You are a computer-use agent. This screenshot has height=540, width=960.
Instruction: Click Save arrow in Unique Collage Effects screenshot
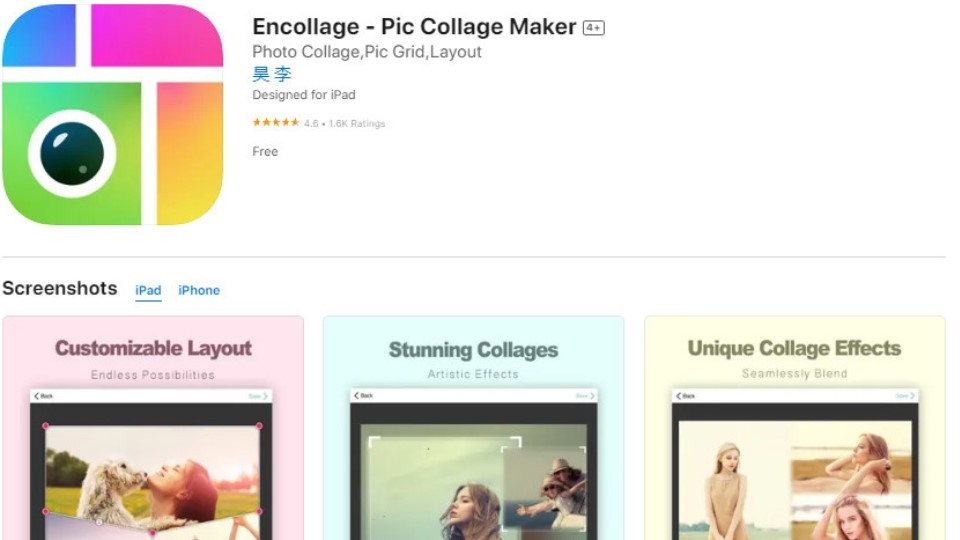905,397
